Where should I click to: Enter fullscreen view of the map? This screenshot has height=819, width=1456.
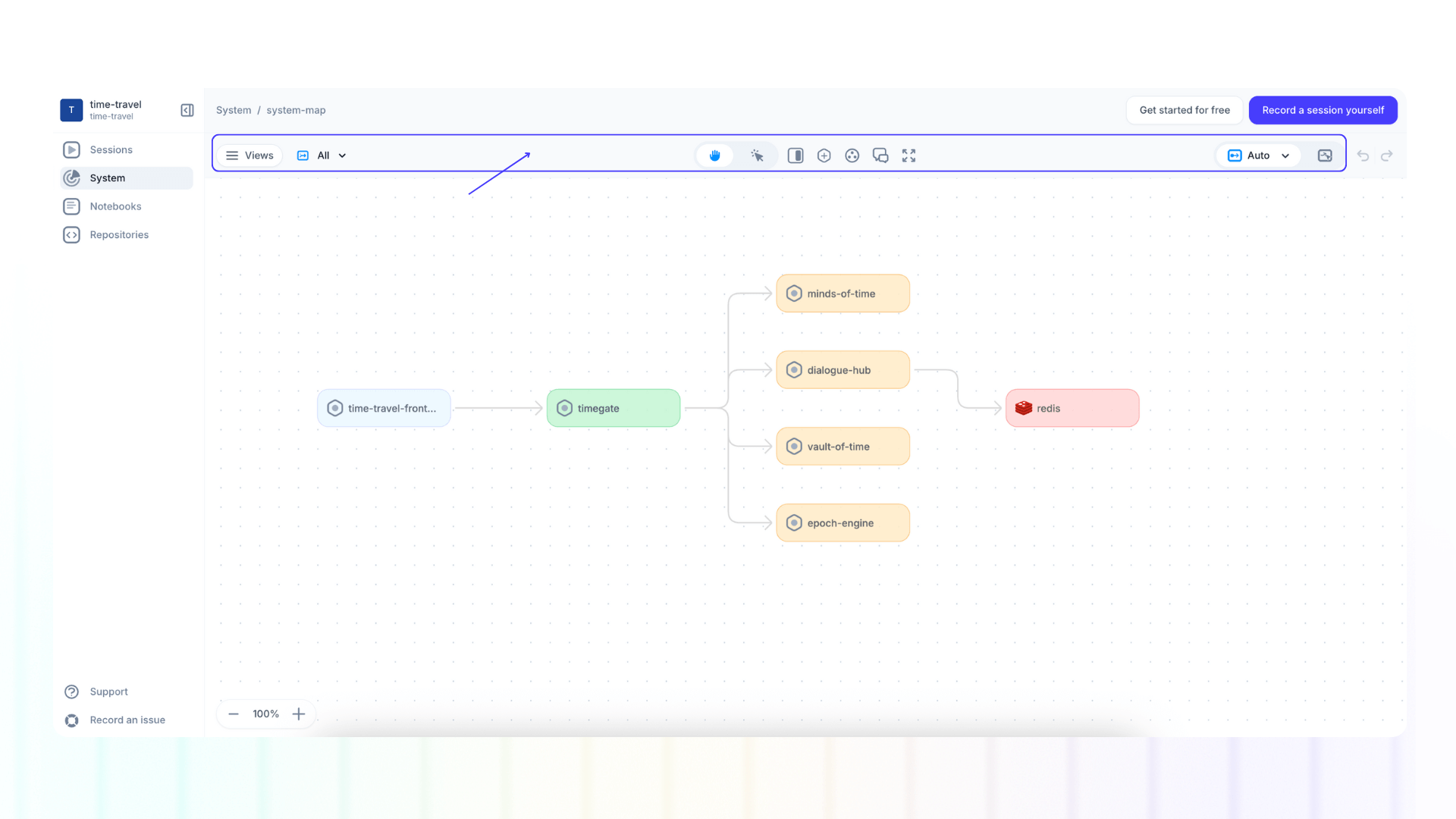[x=908, y=155]
